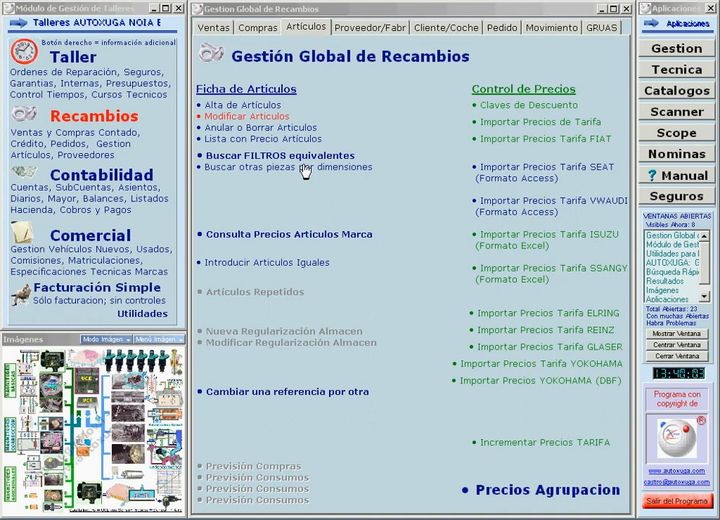720x520 pixels.
Task: Switch to Proveedor/Fabr tab
Action: click(x=370, y=28)
